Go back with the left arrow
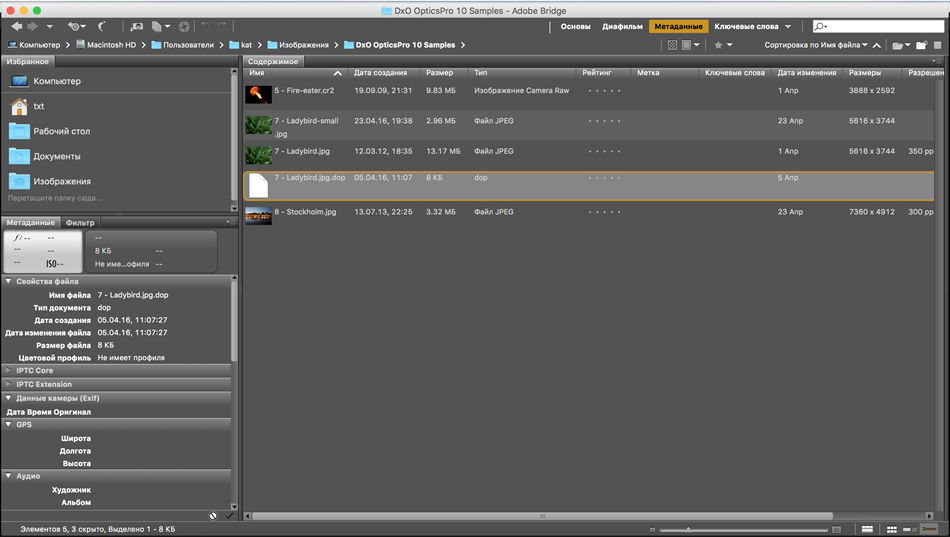 coord(16,26)
